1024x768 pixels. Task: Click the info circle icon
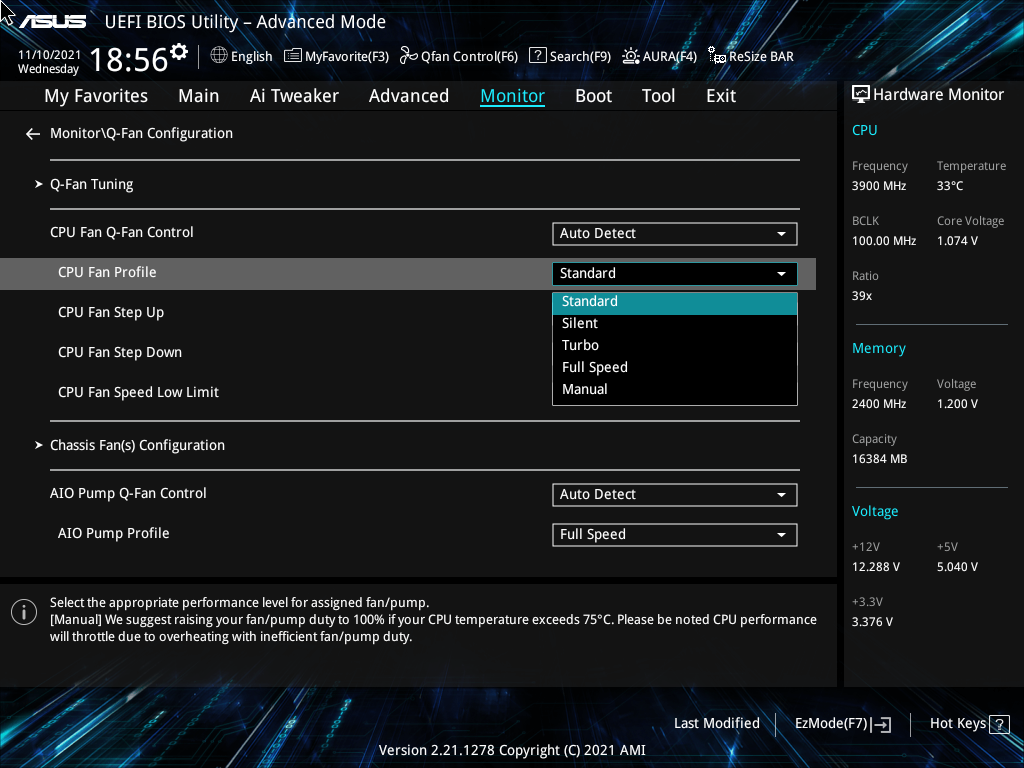[24, 612]
